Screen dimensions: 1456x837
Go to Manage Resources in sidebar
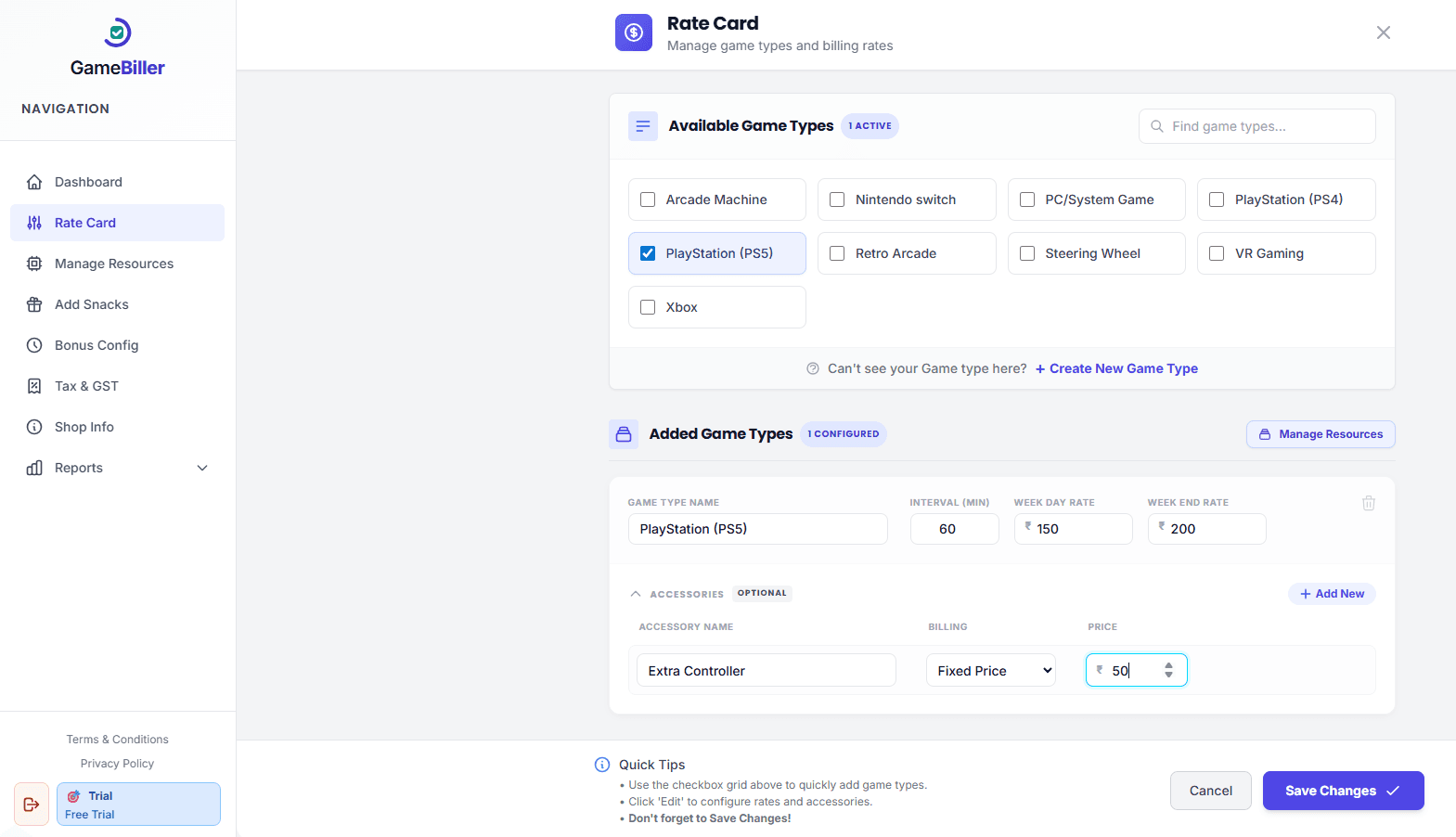pos(114,264)
